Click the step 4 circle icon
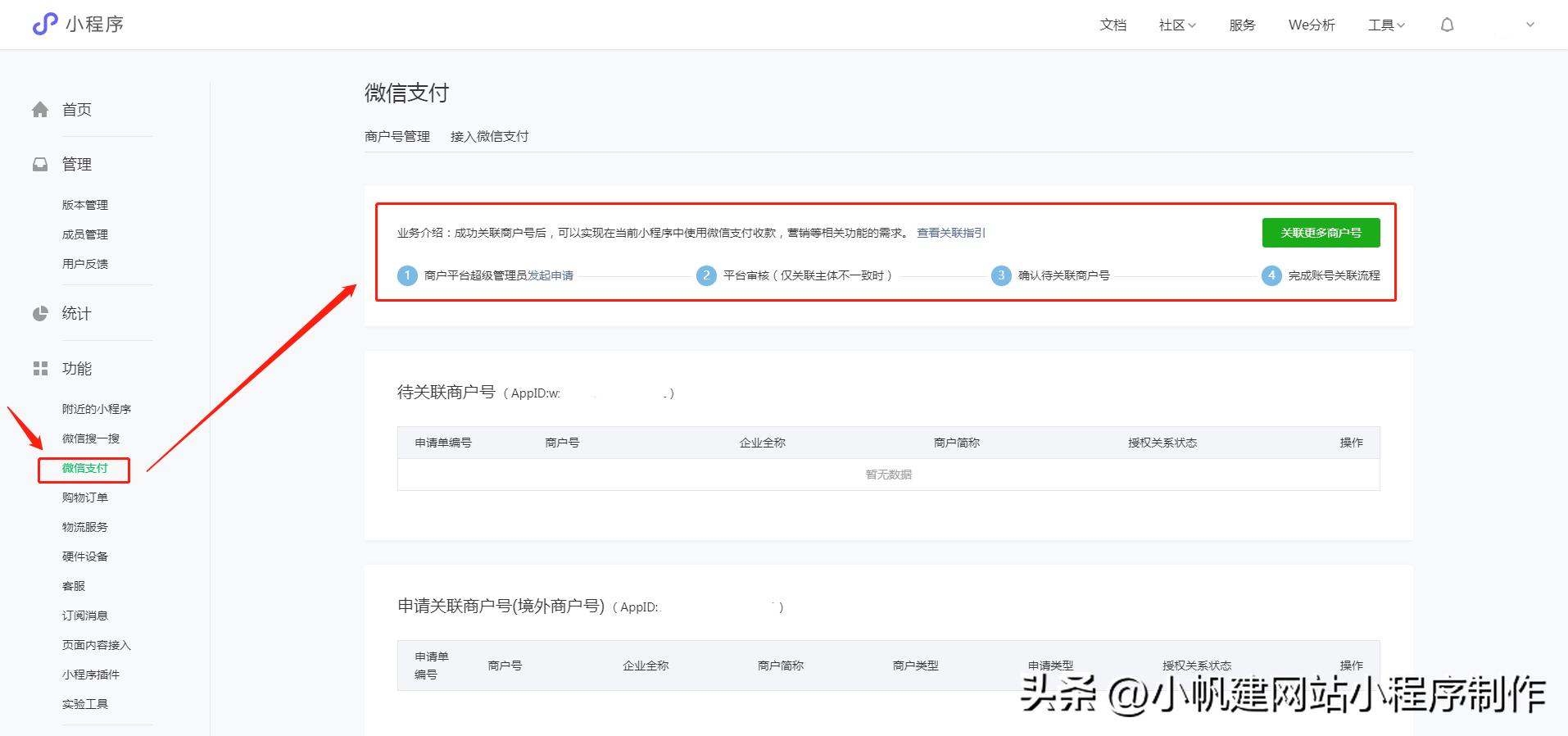 (x=1271, y=275)
